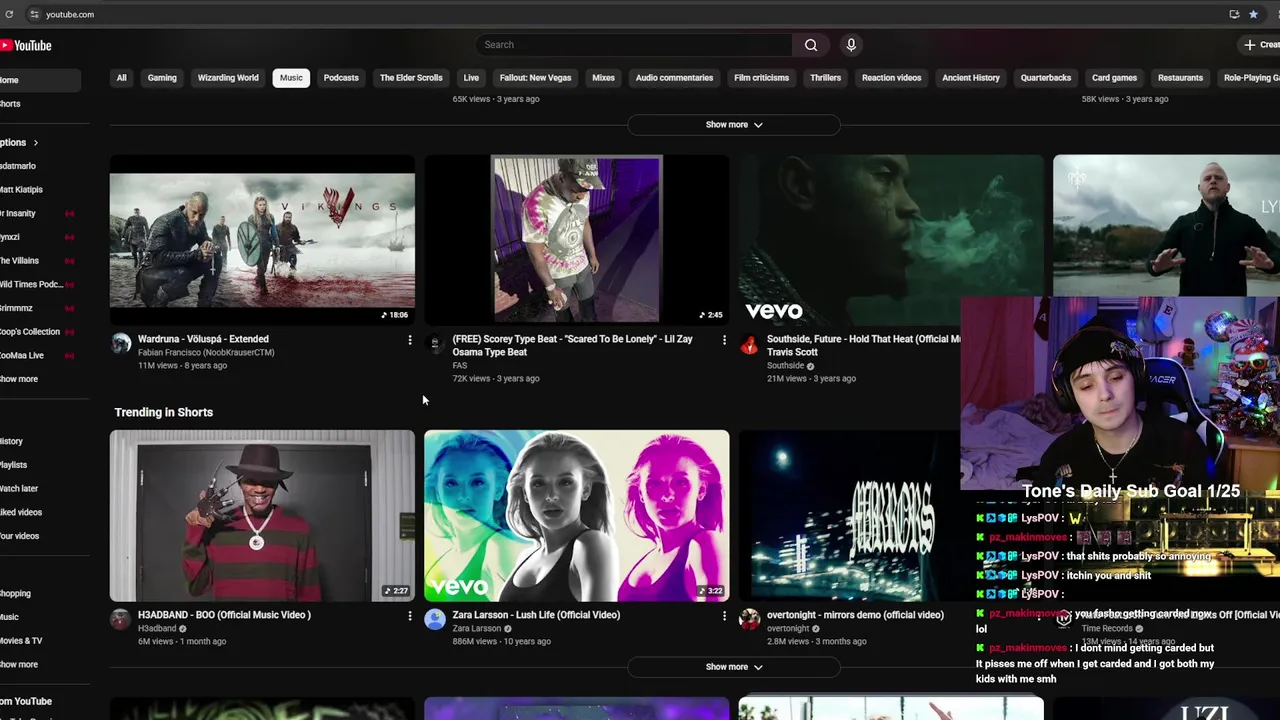The height and width of the screenshot is (720, 1280).
Task: Show more under Explore sidebar section
Action: 19,665
